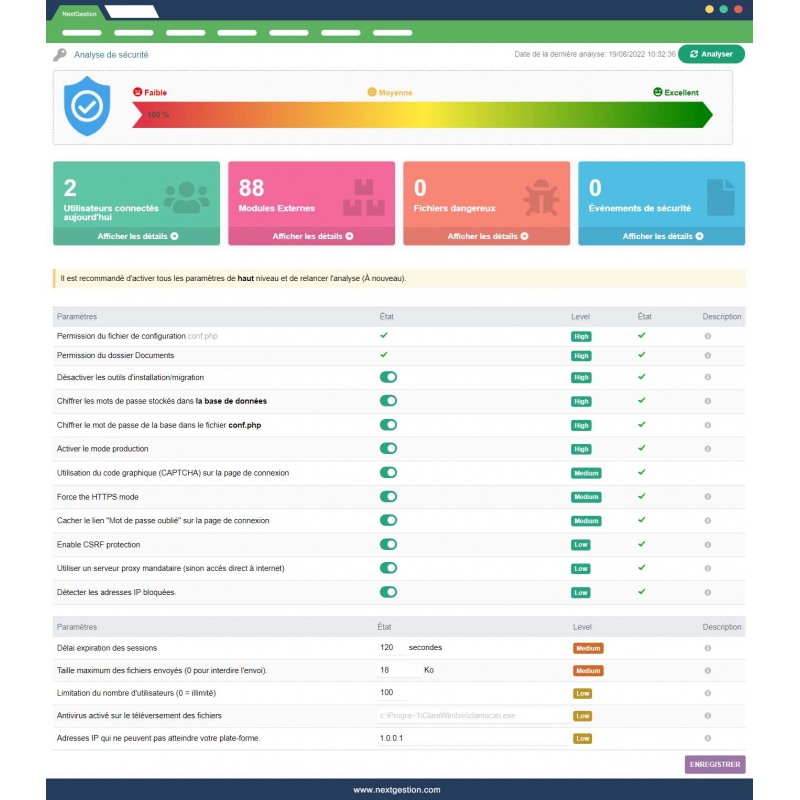Click the ENREGISTRER save button
Image resolution: width=800 pixels, height=800 pixels.
pyautogui.click(x=715, y=764)
